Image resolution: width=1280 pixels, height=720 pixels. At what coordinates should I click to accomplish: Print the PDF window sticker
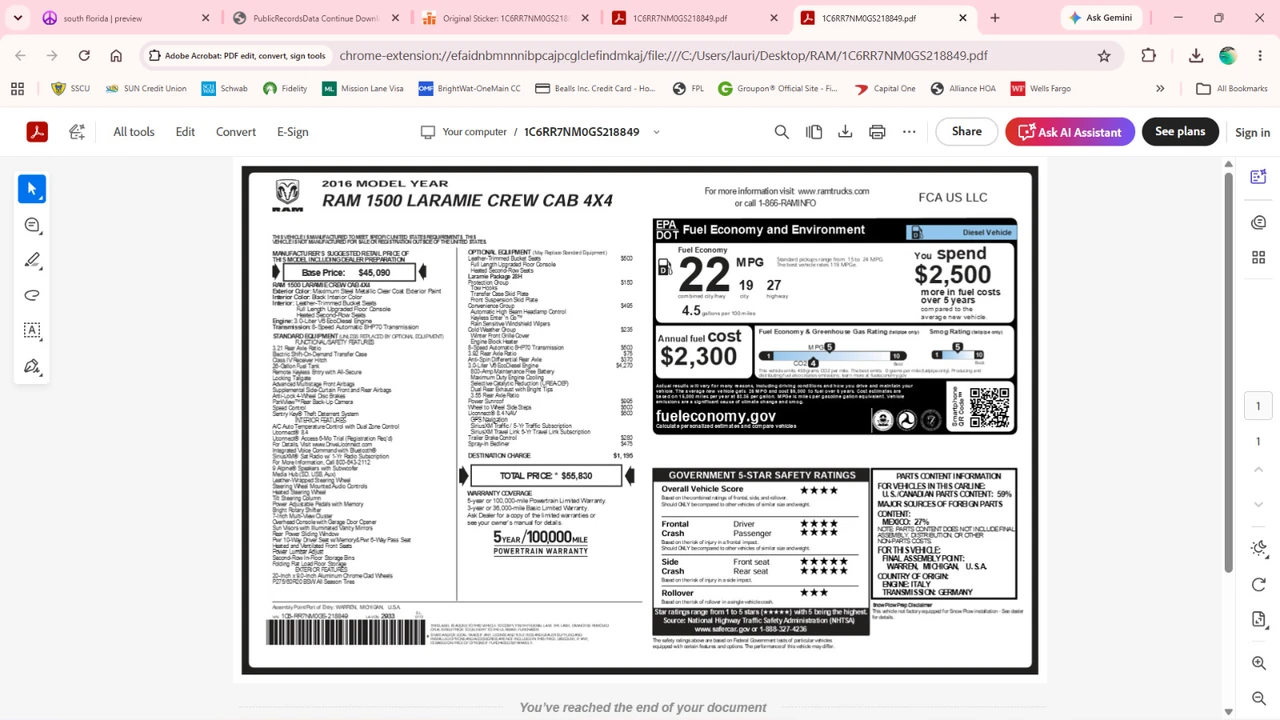(877, 132)
